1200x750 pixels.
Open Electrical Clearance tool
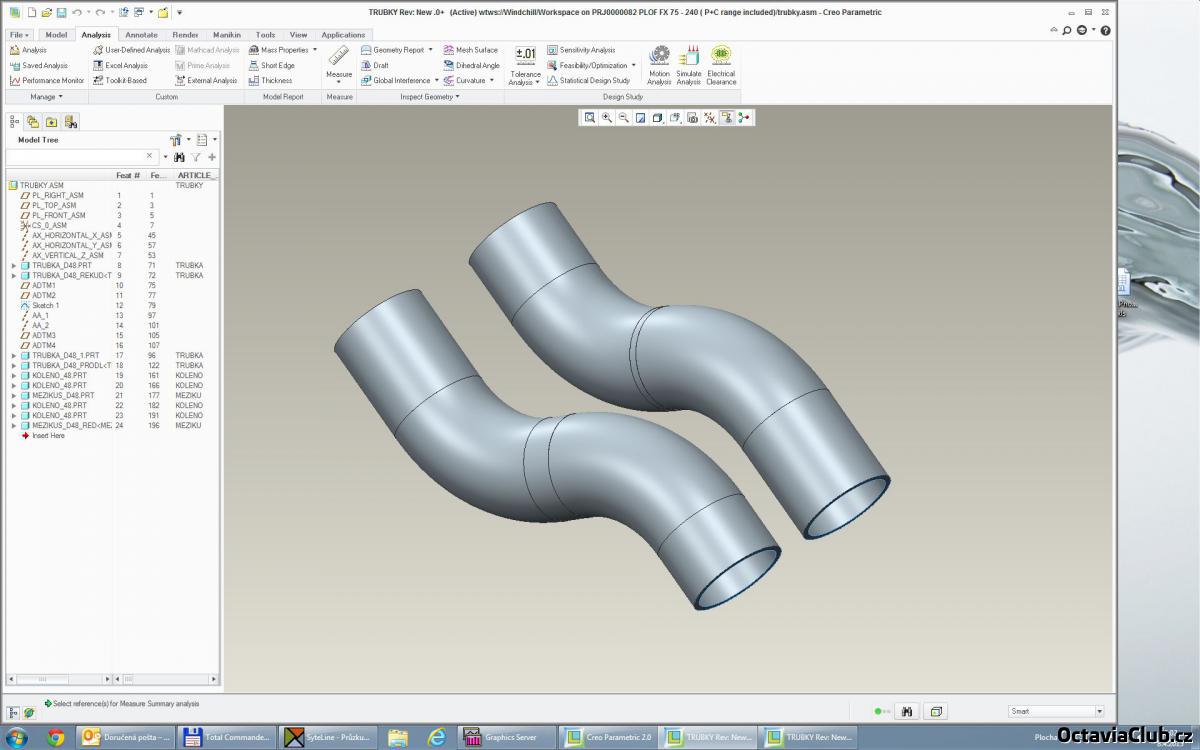(721, 56)
